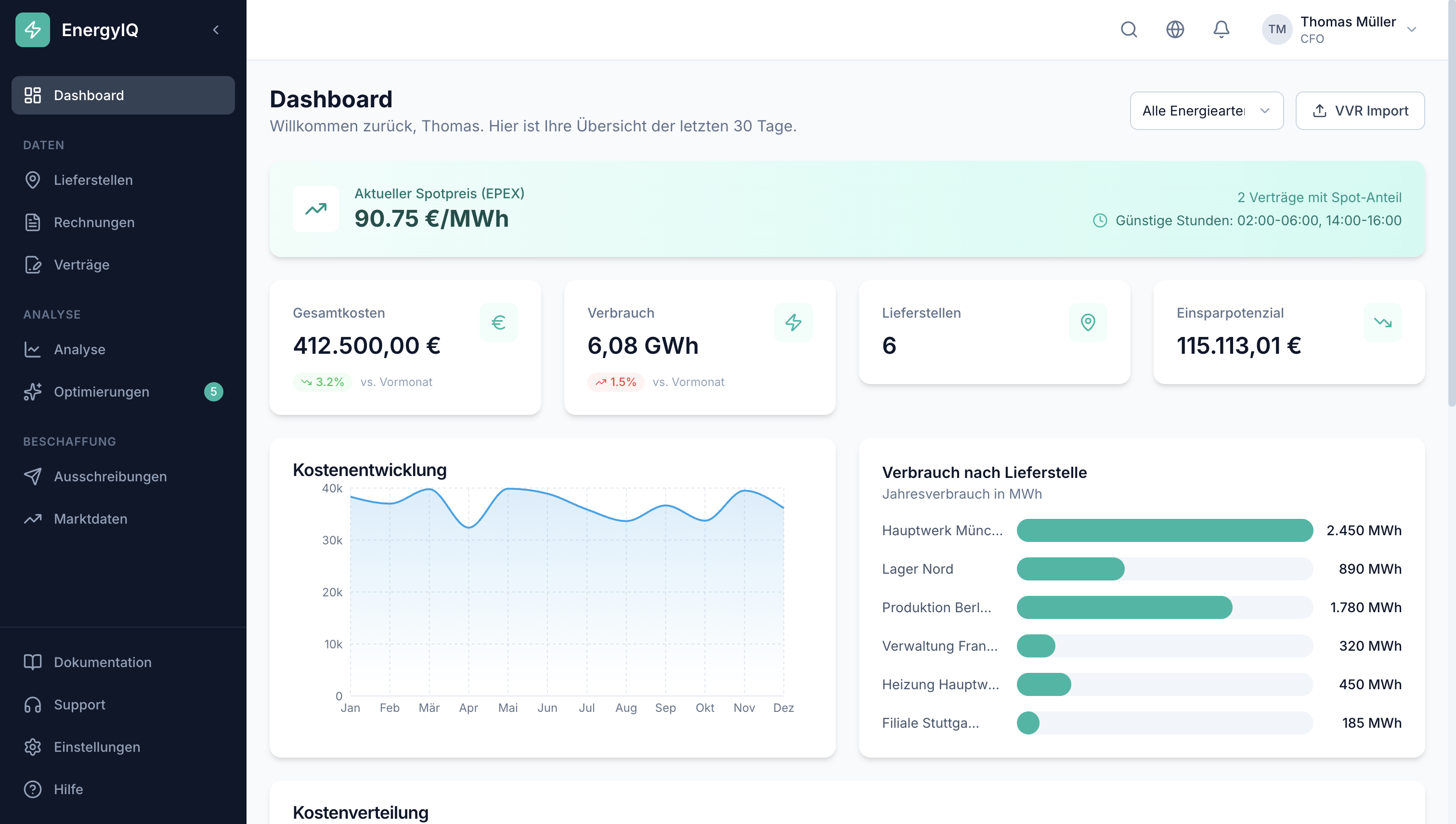Click the search magnifier icon in header
Image resolution: width=1456 pixels, height=824 pixels.
pyautogui.click(x=1129, y=29)
